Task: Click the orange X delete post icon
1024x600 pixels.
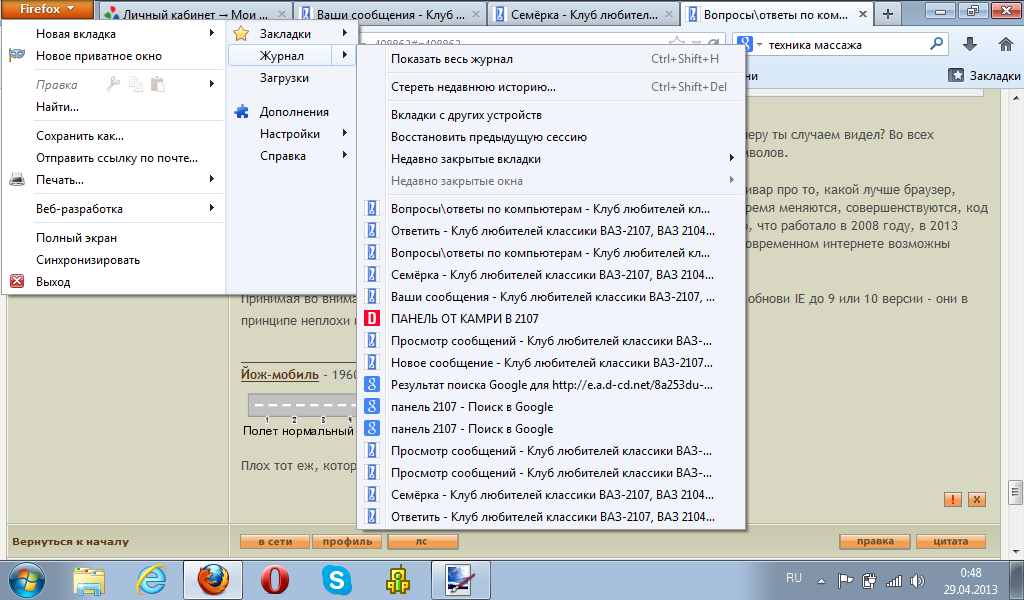Action: pyautogui.click(x=977, y=499)
